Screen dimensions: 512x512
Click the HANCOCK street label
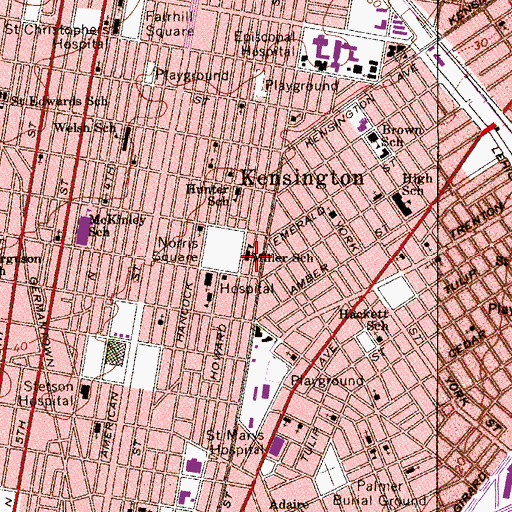coord(185,312)
